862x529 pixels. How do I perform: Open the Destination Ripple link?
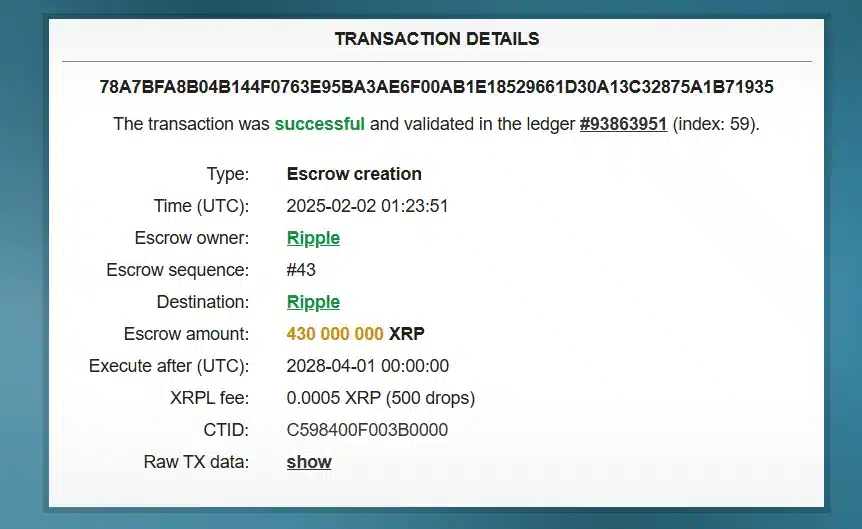point(313,302)
